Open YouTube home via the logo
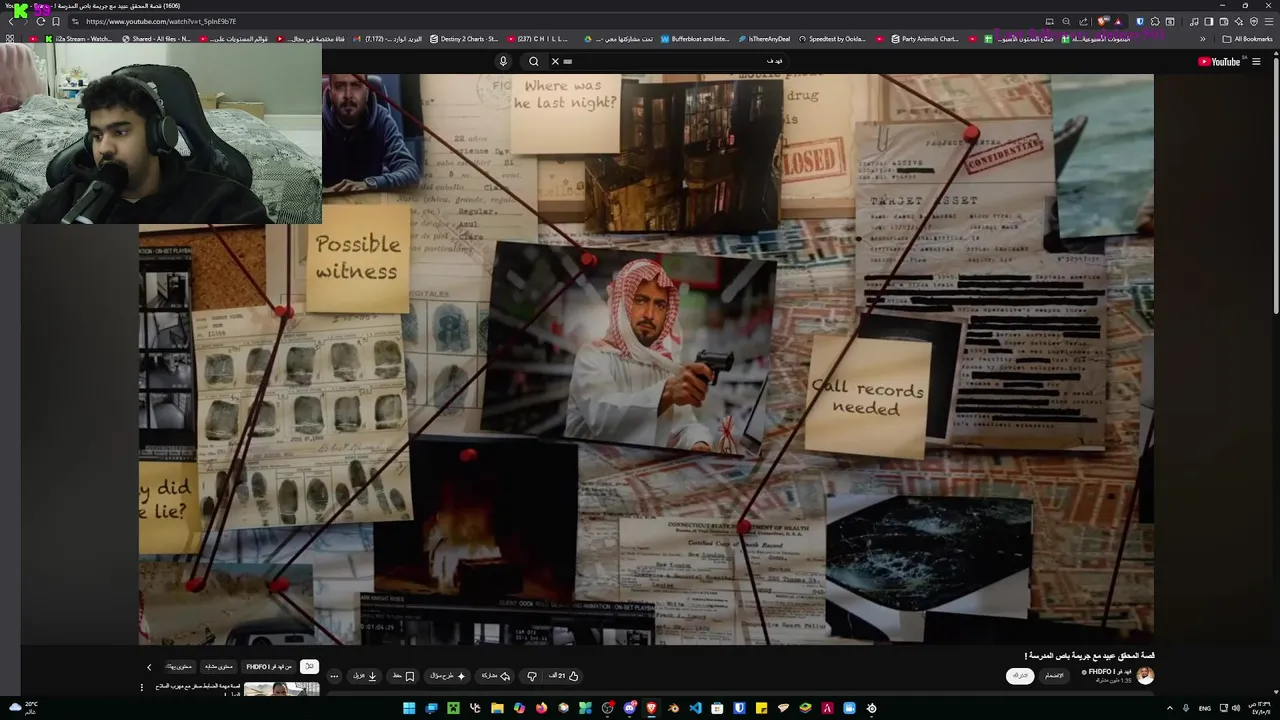This screenshot has height=720, width=1280. point(1219,61)
